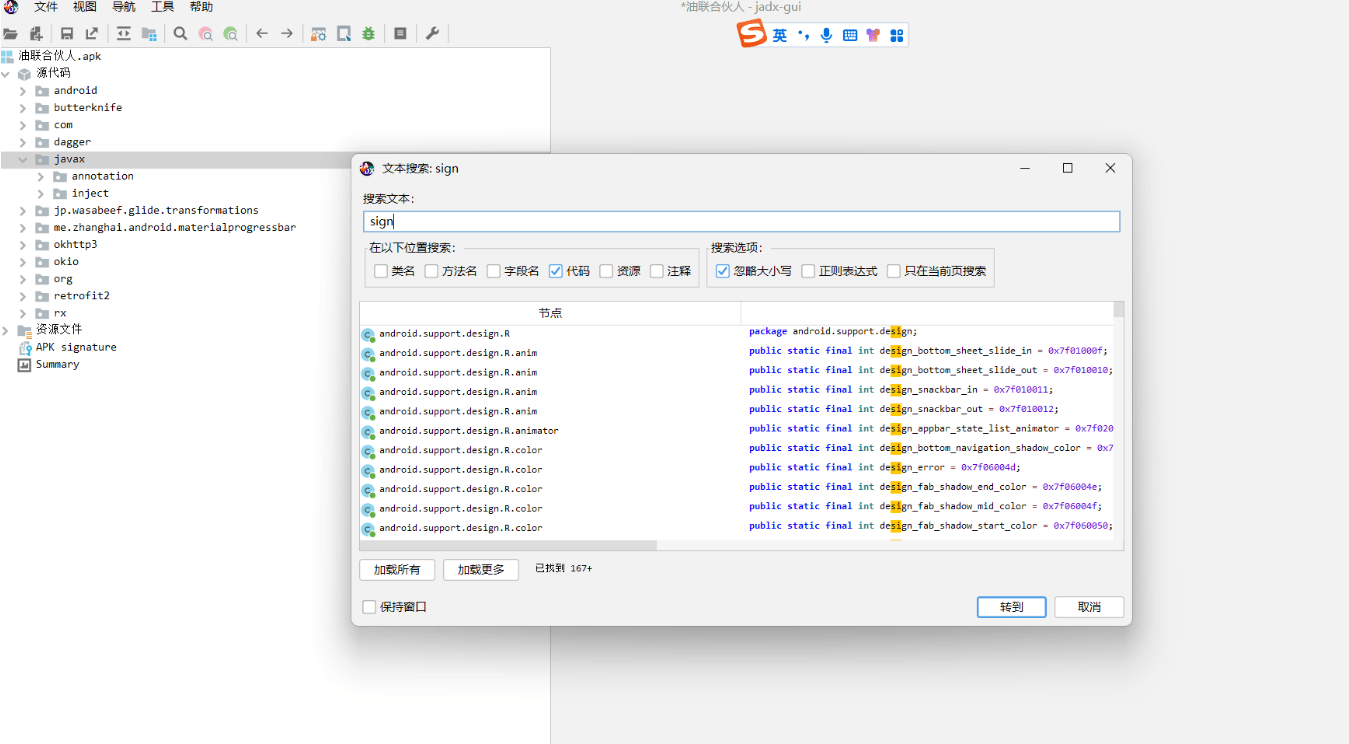Enable the 类名 search checkbox

381,271
